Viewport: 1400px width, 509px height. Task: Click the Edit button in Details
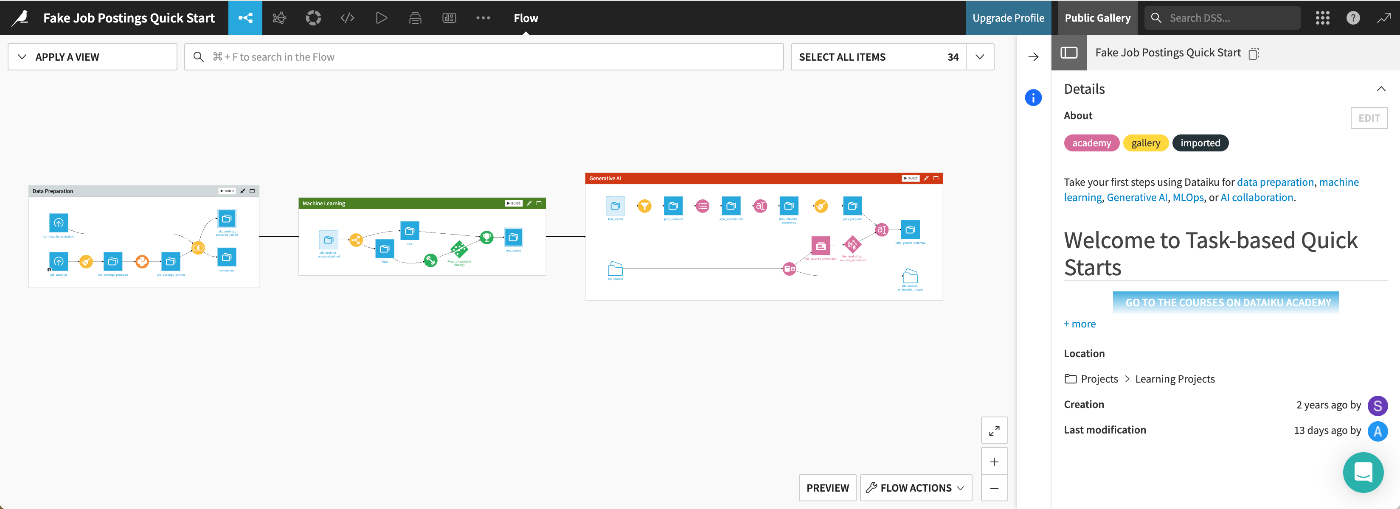click(x=1369, y=118)
